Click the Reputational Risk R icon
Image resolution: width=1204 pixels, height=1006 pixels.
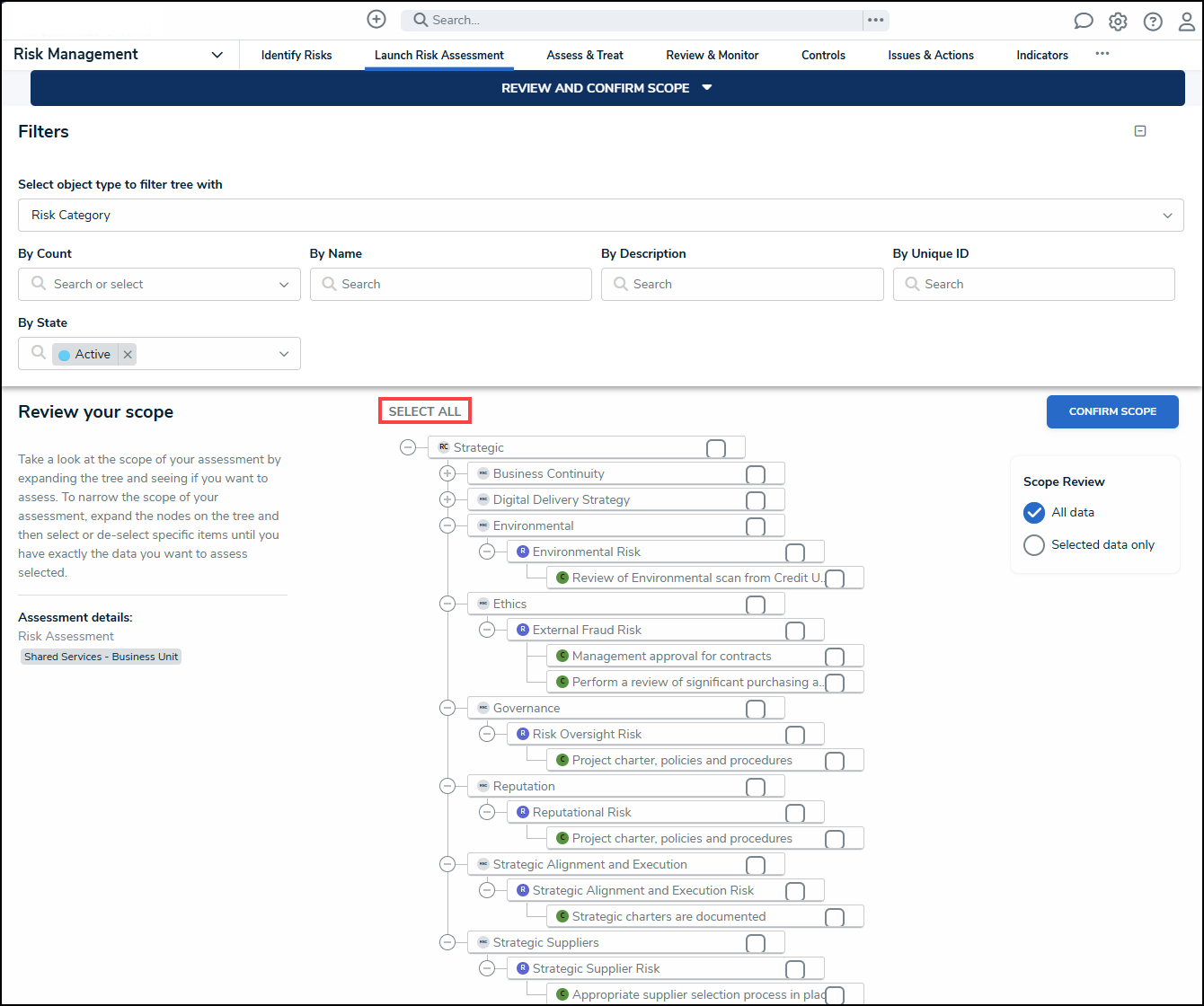(523, 812)
